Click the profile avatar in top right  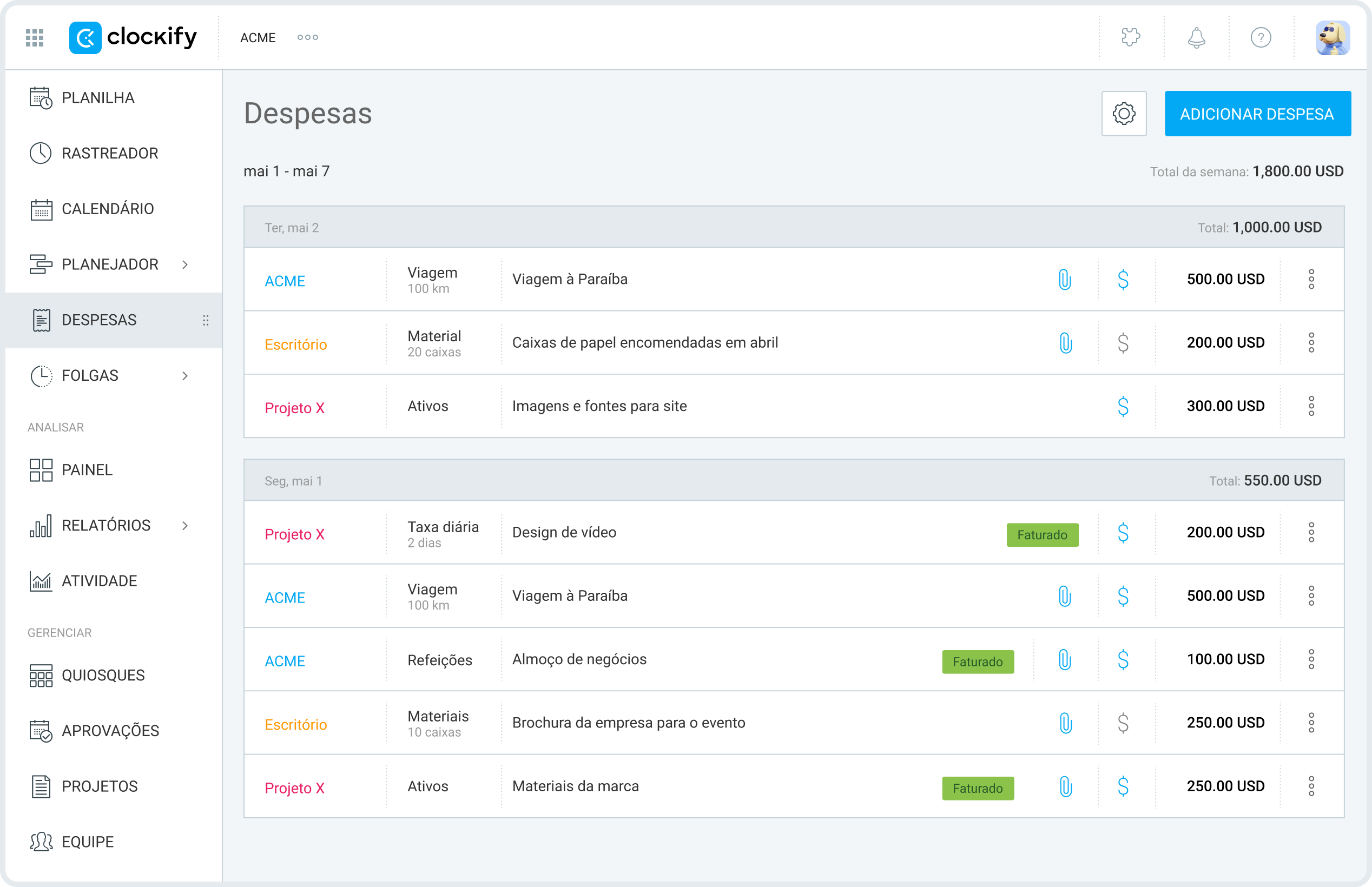coord(1333,37)
